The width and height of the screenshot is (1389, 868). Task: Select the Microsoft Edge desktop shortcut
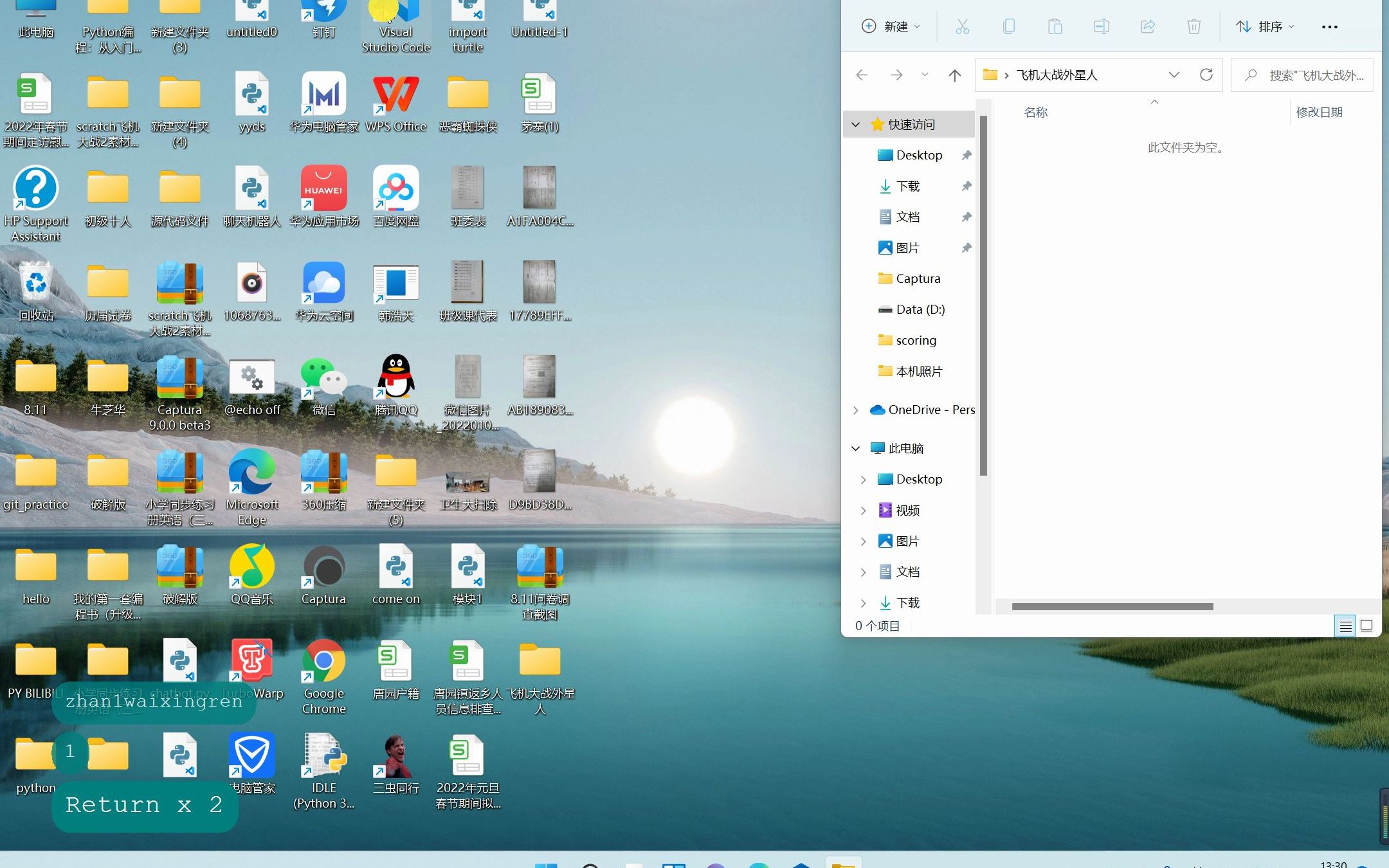251,472
